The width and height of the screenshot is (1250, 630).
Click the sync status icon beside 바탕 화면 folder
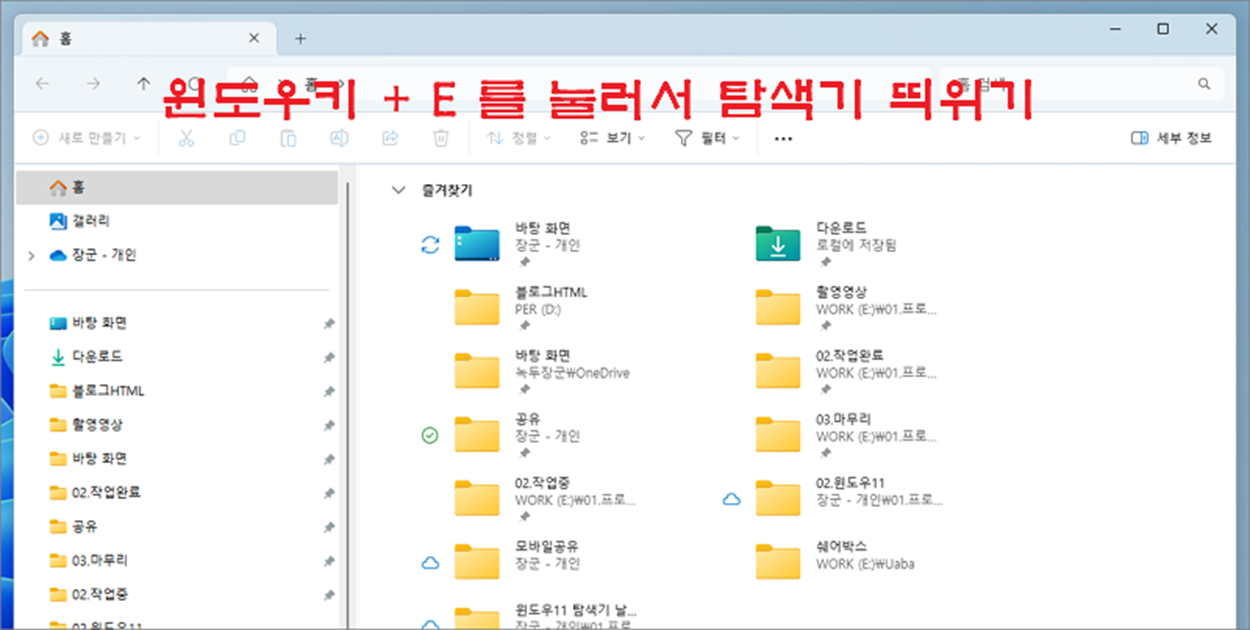[x=430, y=245]
